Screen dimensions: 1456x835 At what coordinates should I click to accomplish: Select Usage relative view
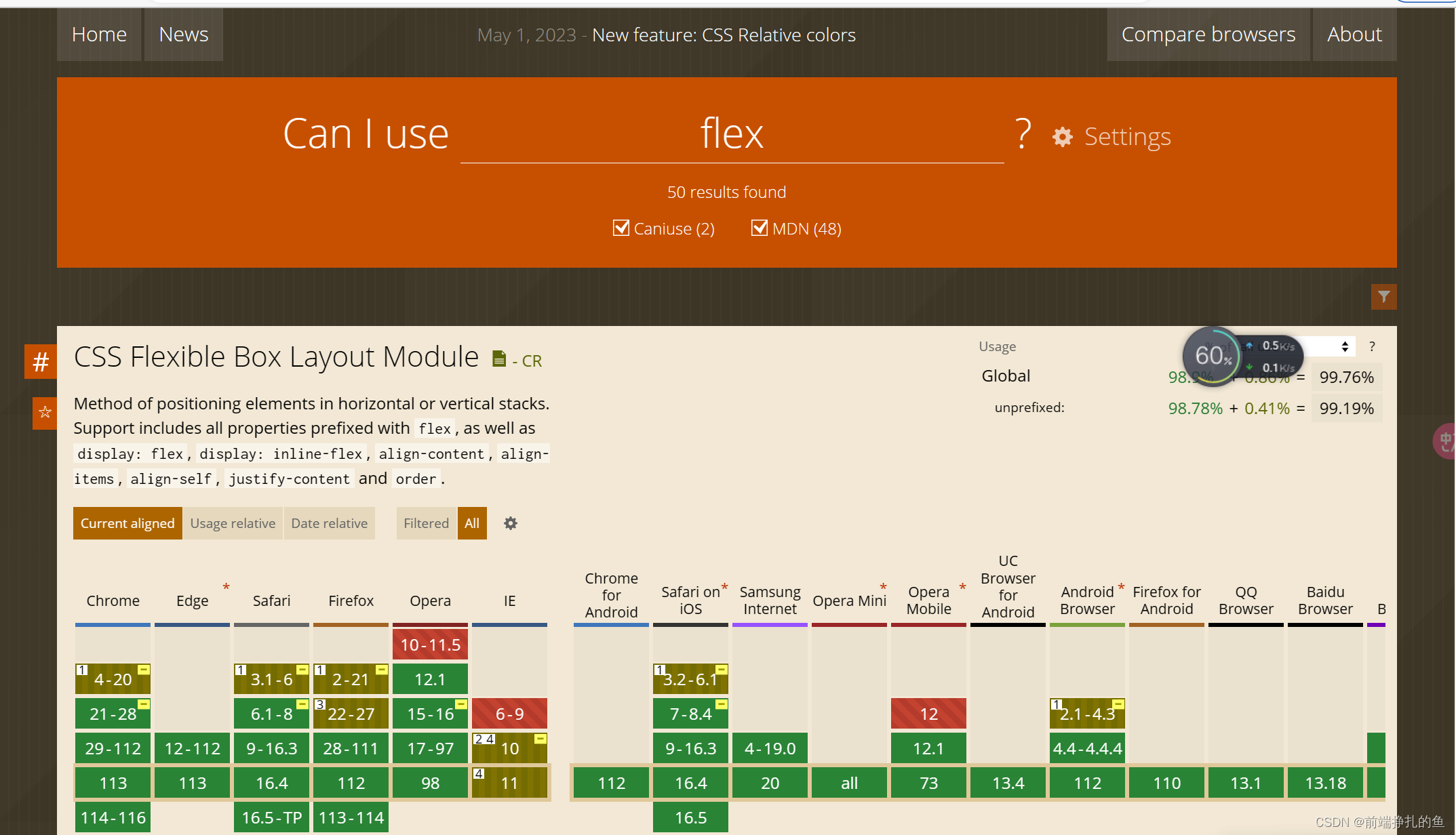point(233,523)
